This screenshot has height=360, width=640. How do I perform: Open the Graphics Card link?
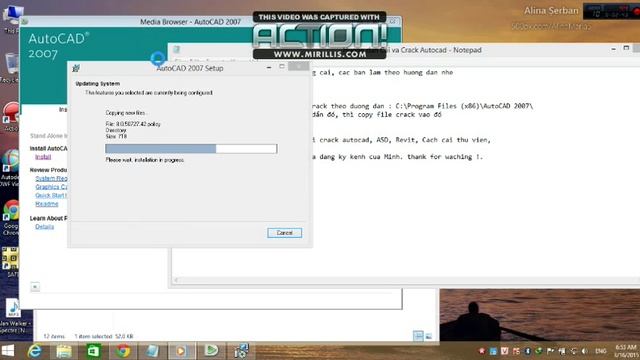tap(51, 187)
